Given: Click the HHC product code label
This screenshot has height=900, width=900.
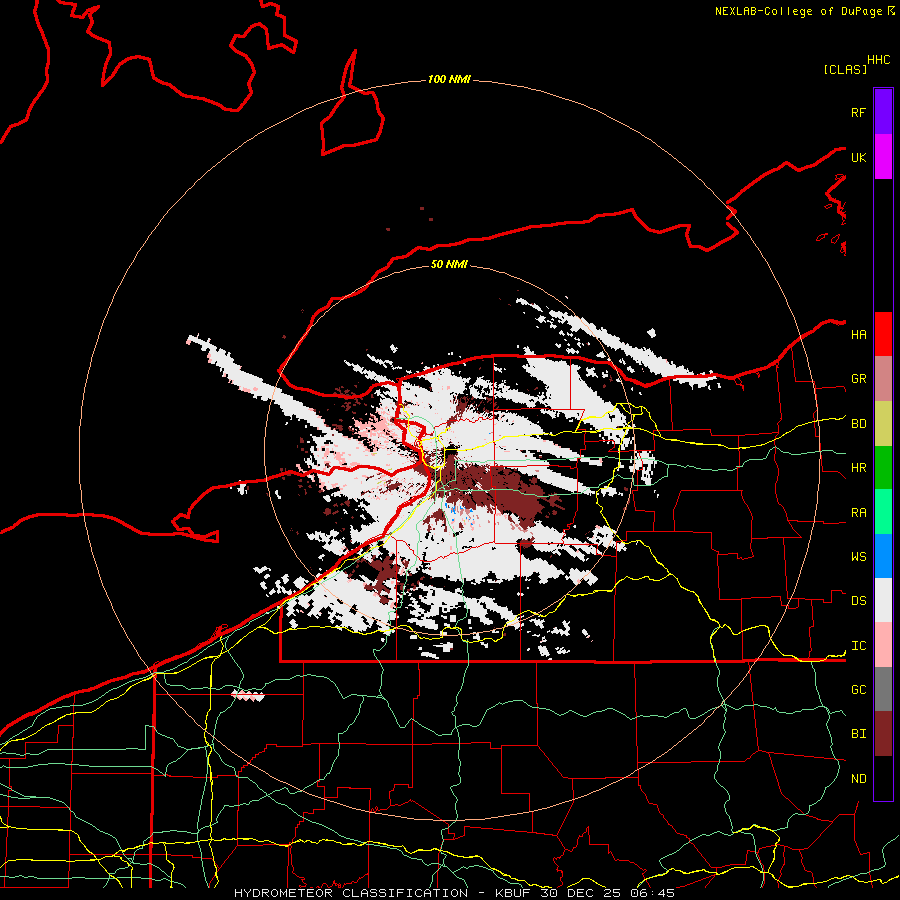Looking at the screenshot, I should click(x=878, y=60).
